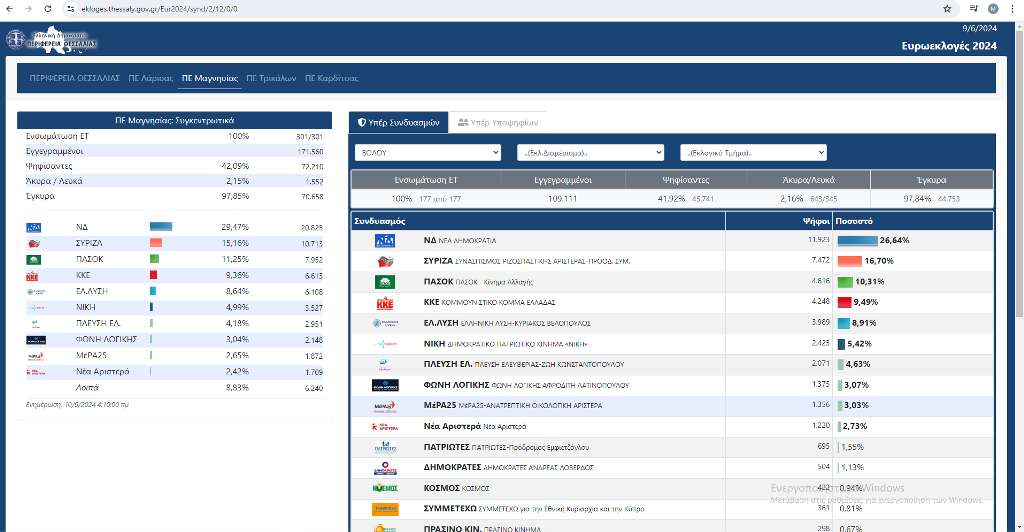The image size is (1024, 532).
Task: Open the ΒΟΛΟΥ municipality dropdown
Action: click(428, 153)
